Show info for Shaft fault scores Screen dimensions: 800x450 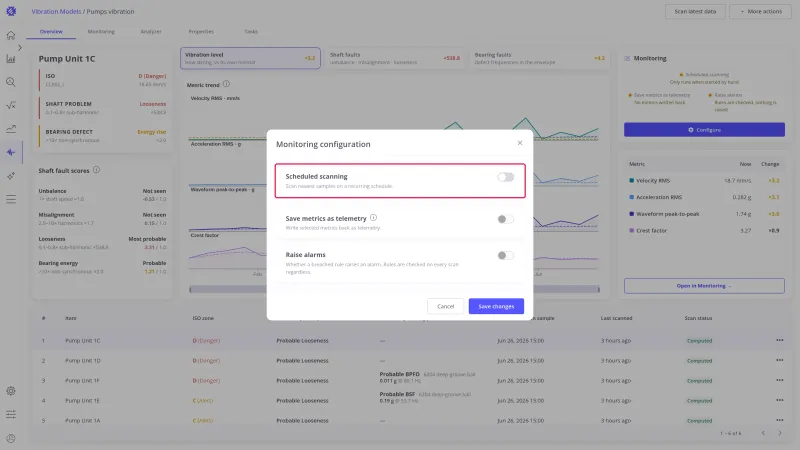click(x=96, y=170)
